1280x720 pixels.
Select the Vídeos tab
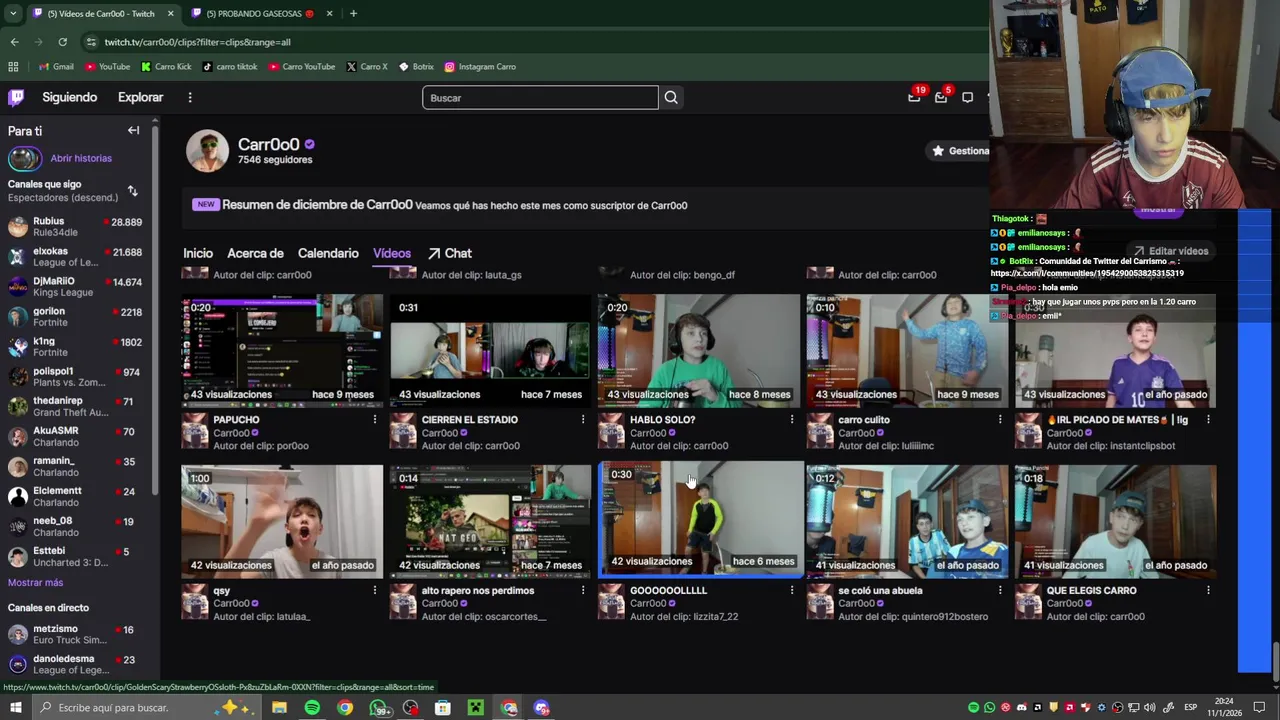point(392,254)
